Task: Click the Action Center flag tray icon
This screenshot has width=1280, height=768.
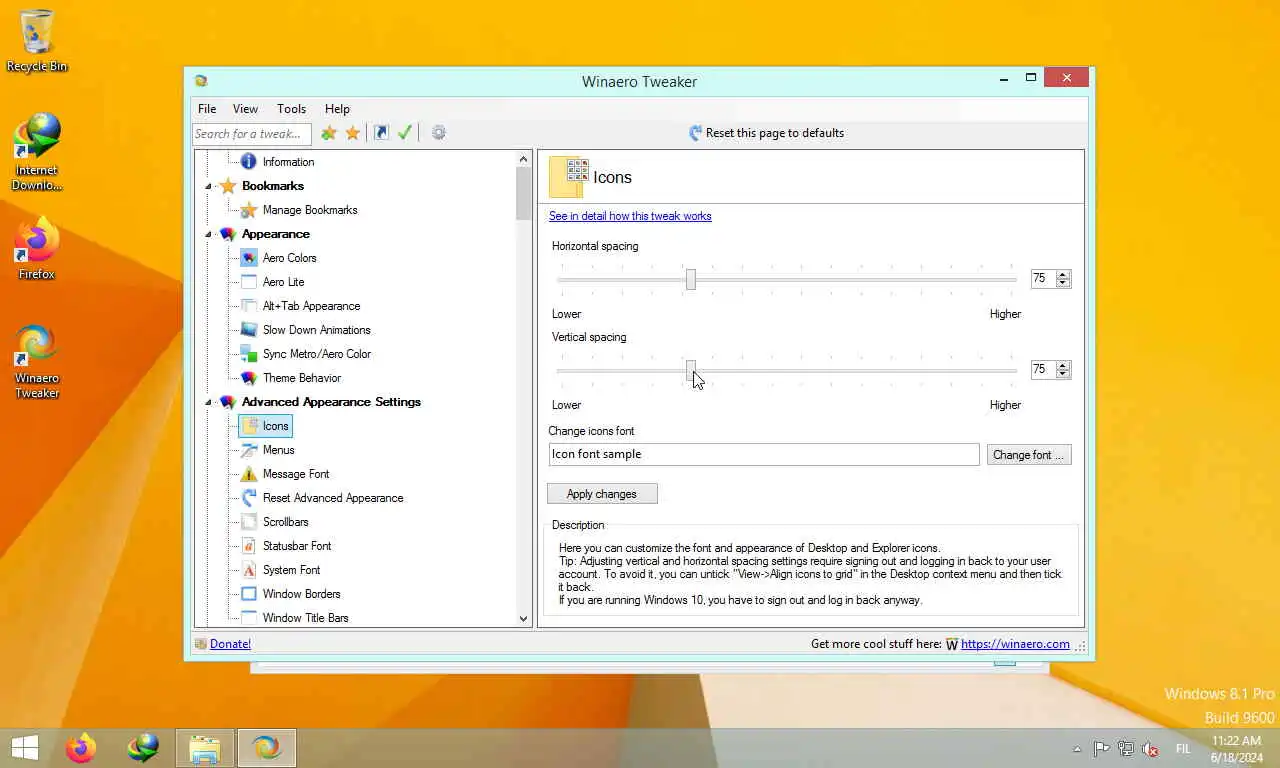Action: click(1101, 749)
